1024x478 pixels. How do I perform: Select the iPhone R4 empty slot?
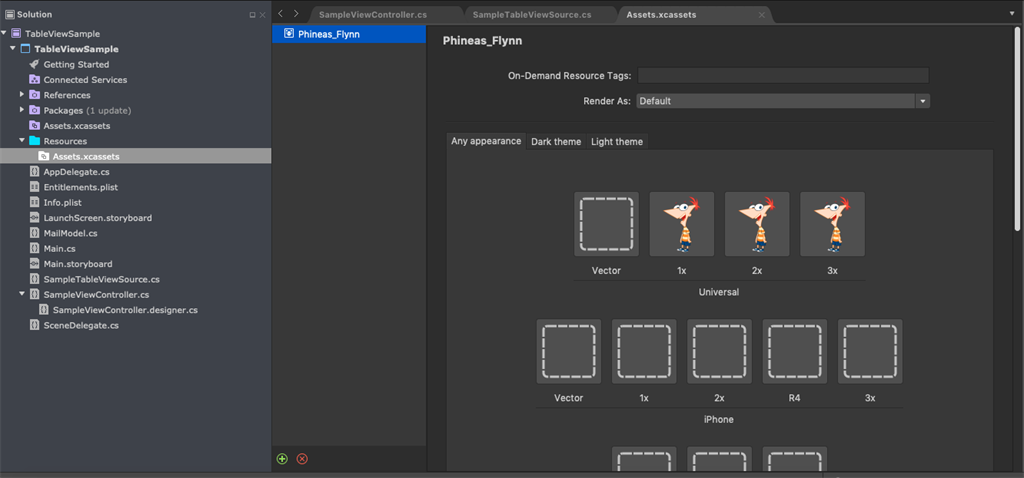[x=795, y=351]
